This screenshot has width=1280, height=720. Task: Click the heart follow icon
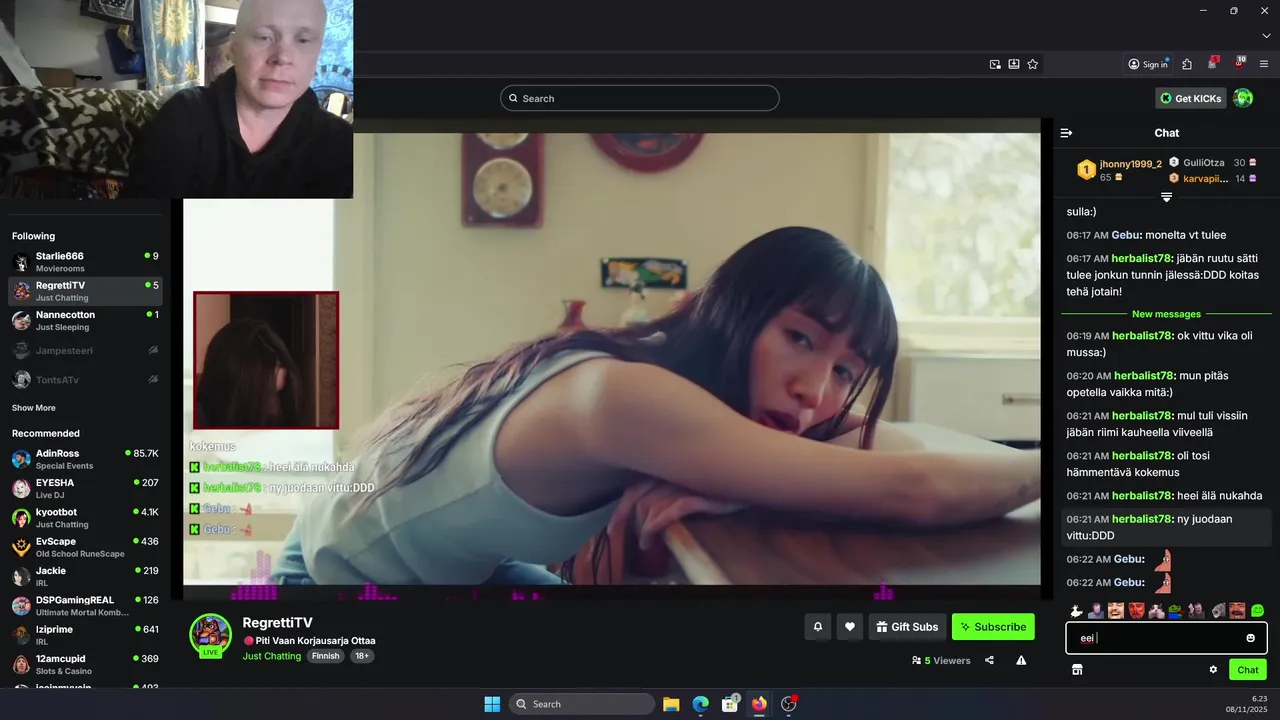[850, 627]
